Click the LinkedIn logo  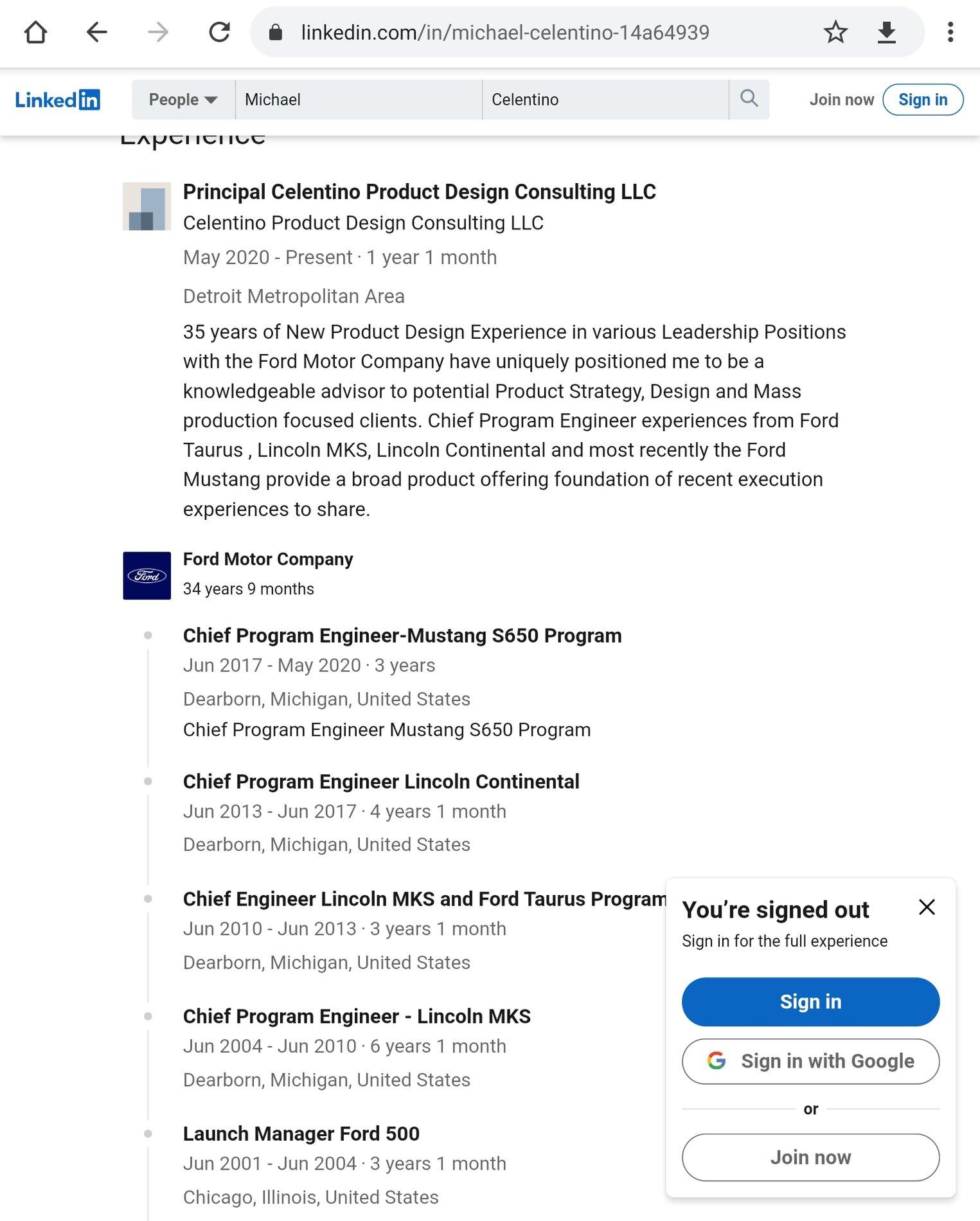coord(57,100)
